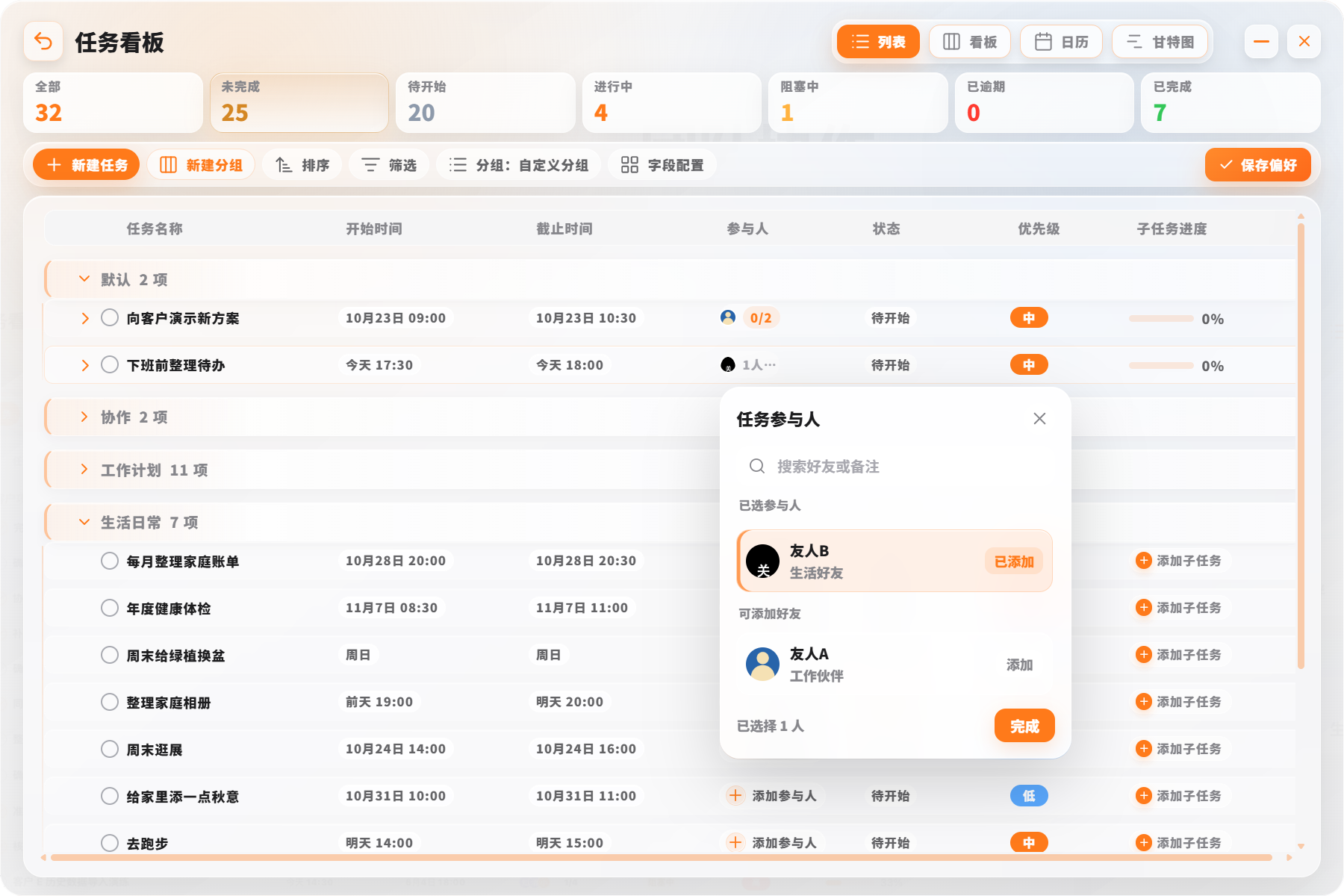Expand subtasks of 向客户演示新方案

(x=85, y=318)
